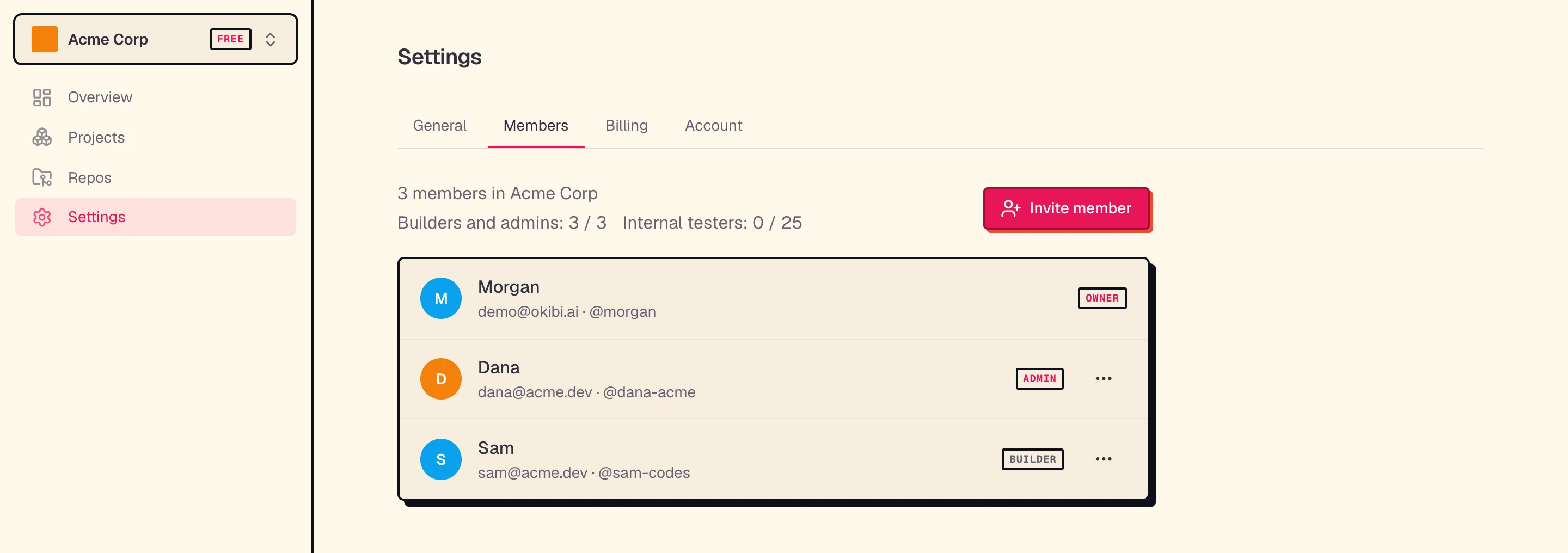Click '3 members in Acme Corp' text
Image resolution: width=1568 pixels, height=553 pixels.
pos(497,193)
